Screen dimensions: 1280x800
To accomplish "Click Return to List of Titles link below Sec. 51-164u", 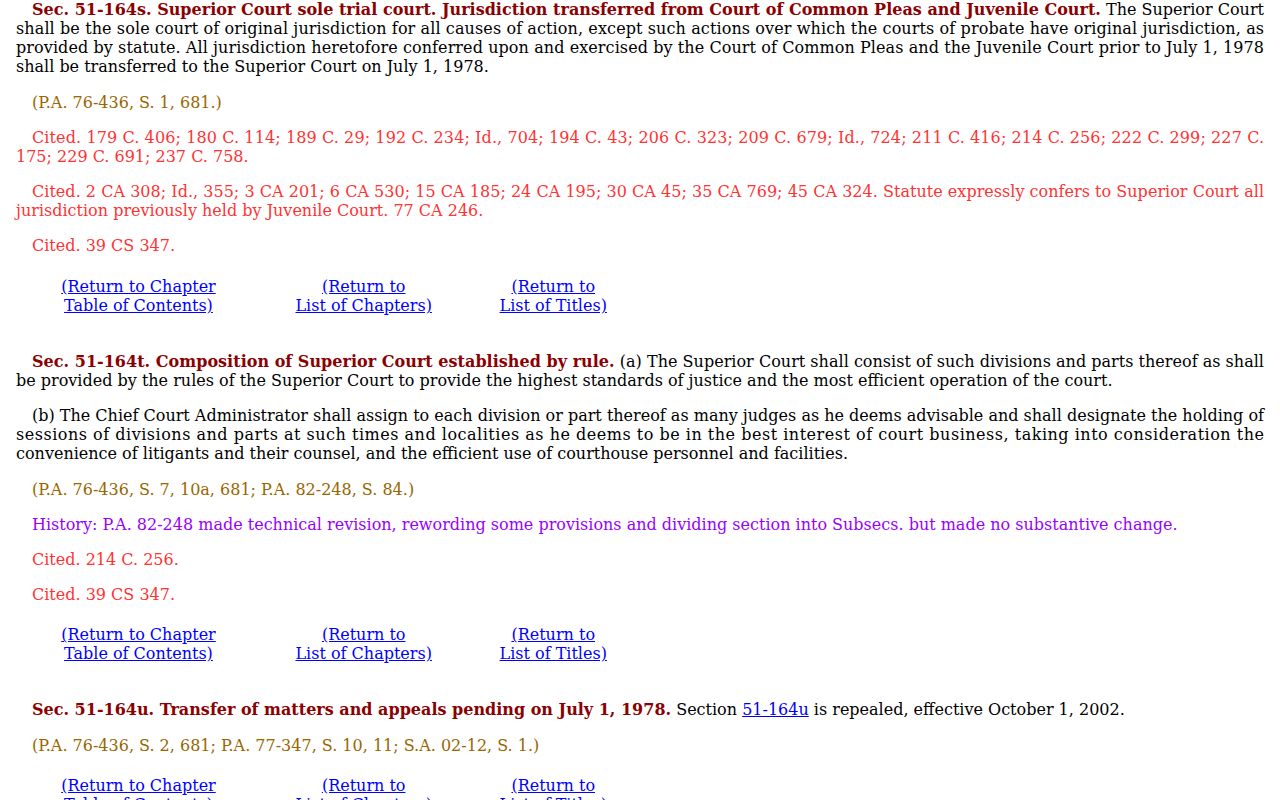I will click(553, 786).
